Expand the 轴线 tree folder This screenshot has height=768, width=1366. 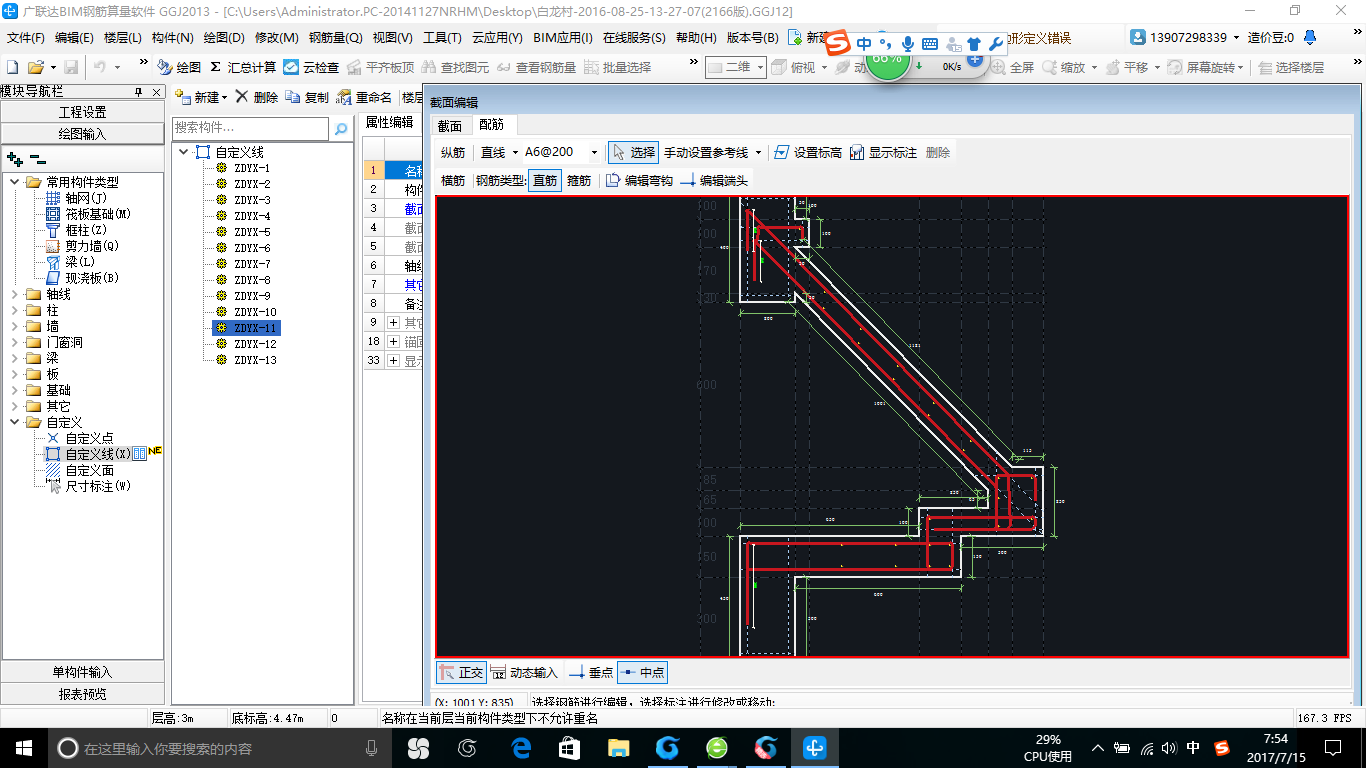pos(15,294)
